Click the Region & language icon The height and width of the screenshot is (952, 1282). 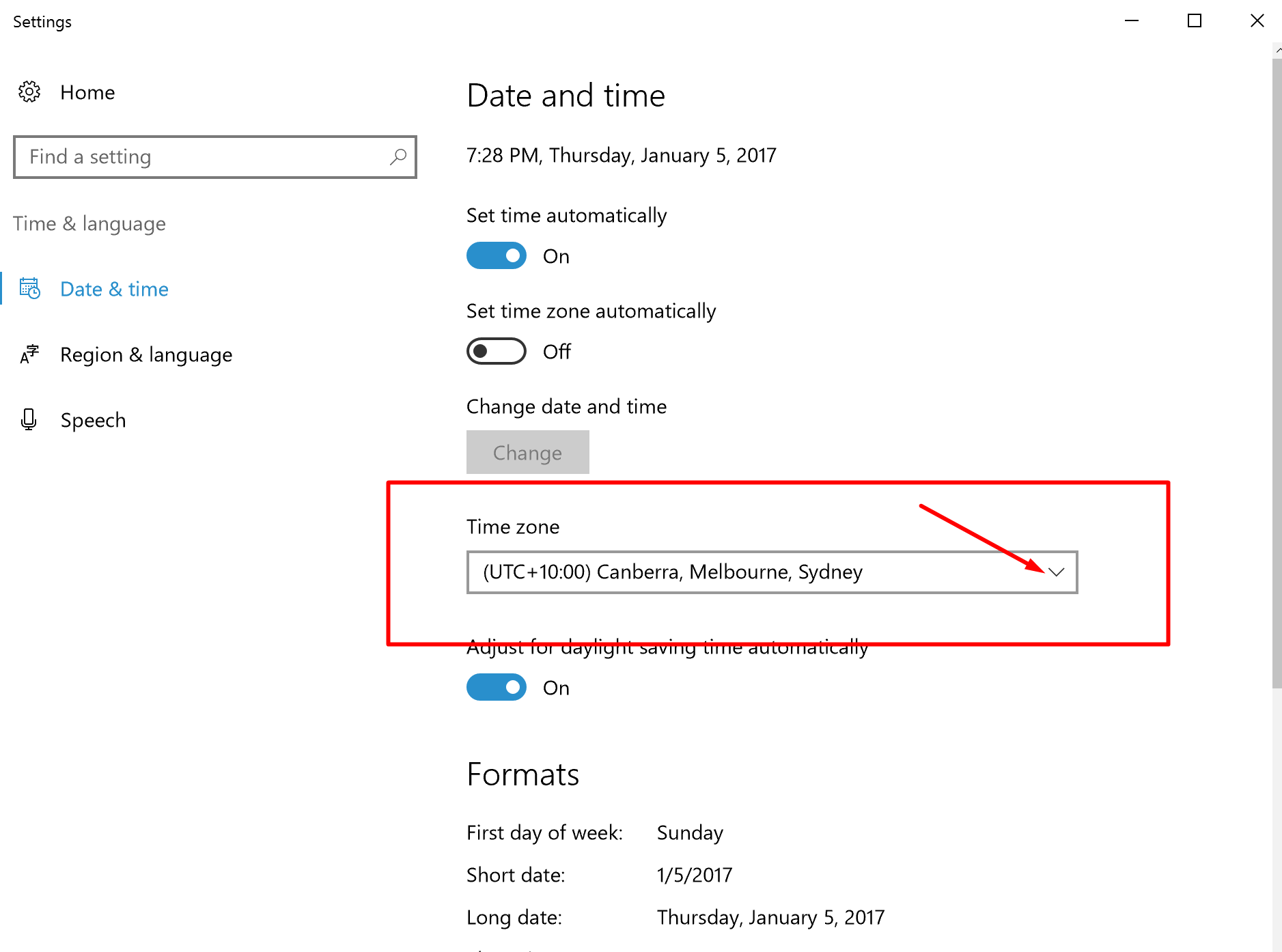click(29, 354)
